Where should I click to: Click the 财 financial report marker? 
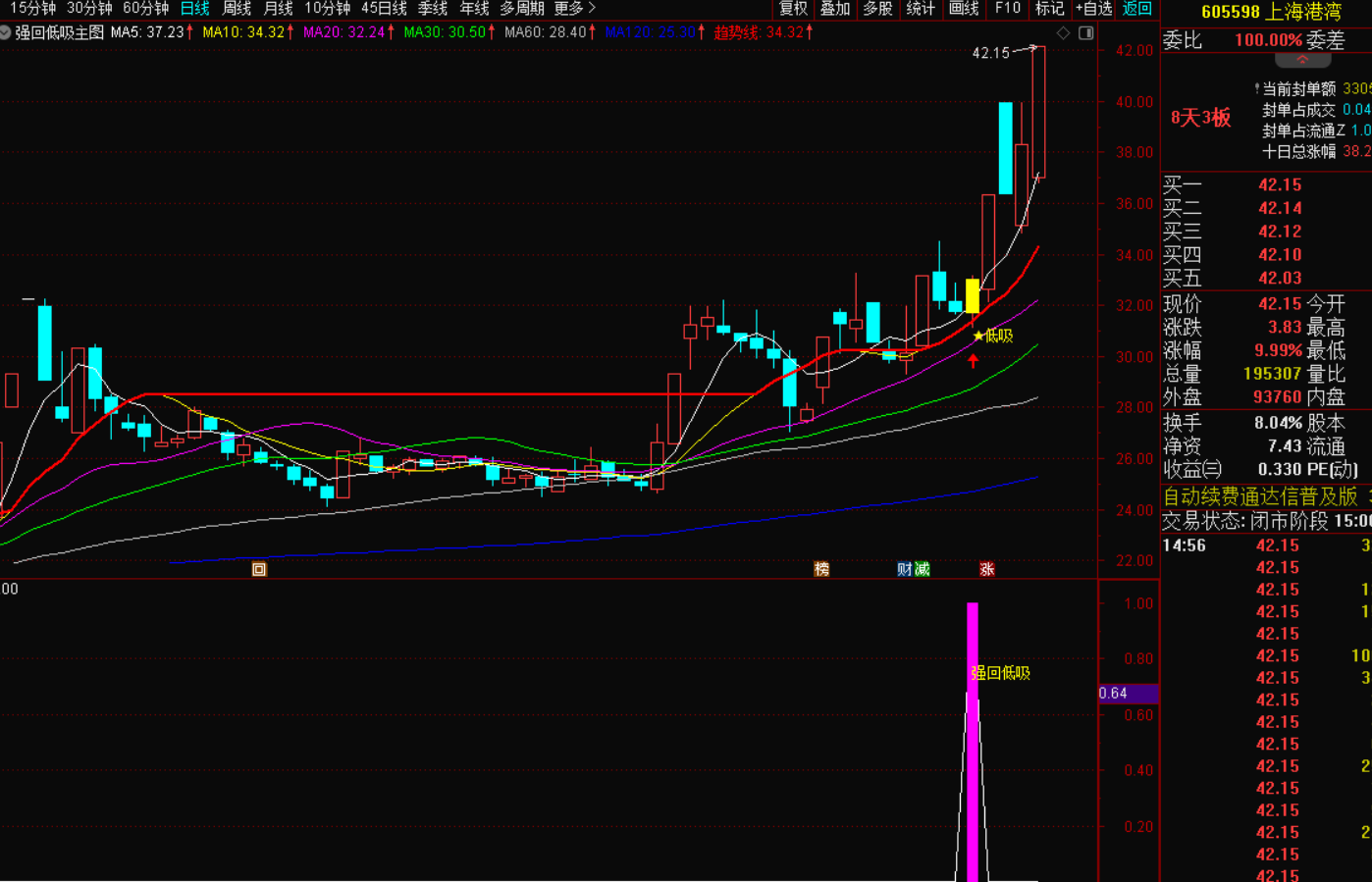904,569
